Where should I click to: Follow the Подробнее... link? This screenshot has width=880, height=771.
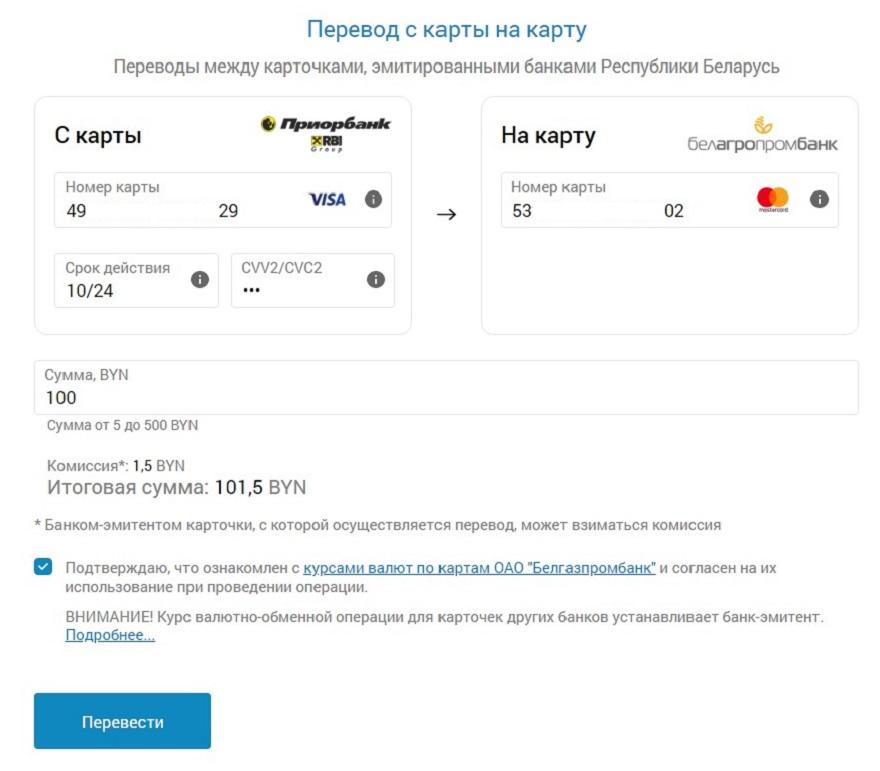[110, 635]
